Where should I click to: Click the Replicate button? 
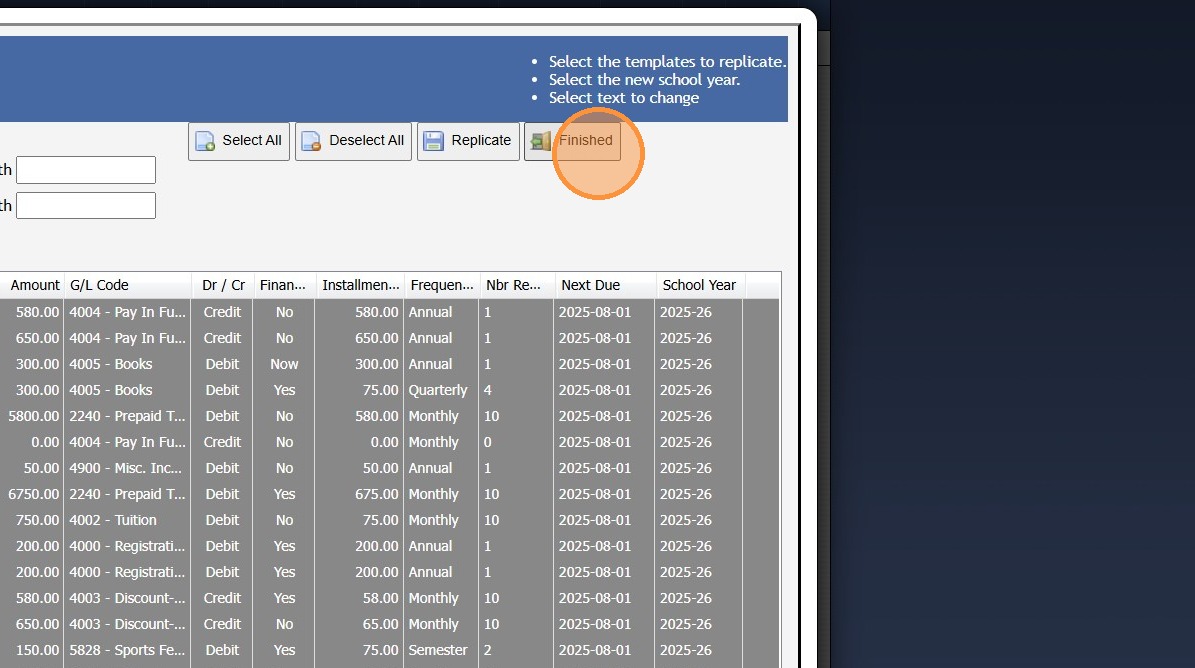pos(468,141)
